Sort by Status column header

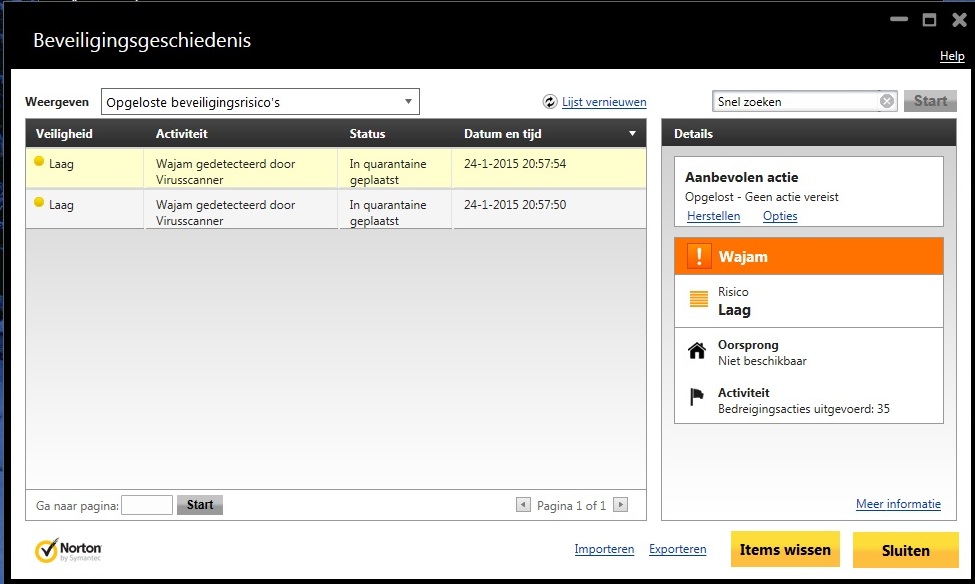pos(367,134)
